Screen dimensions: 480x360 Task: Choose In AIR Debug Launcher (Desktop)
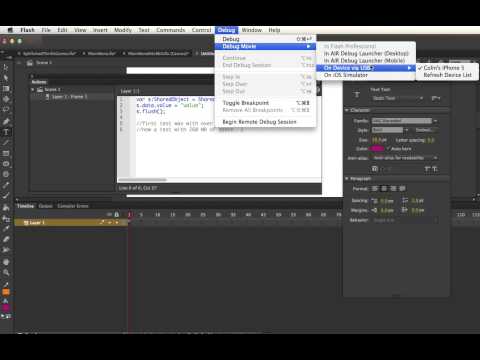click(x=366, y=53)
